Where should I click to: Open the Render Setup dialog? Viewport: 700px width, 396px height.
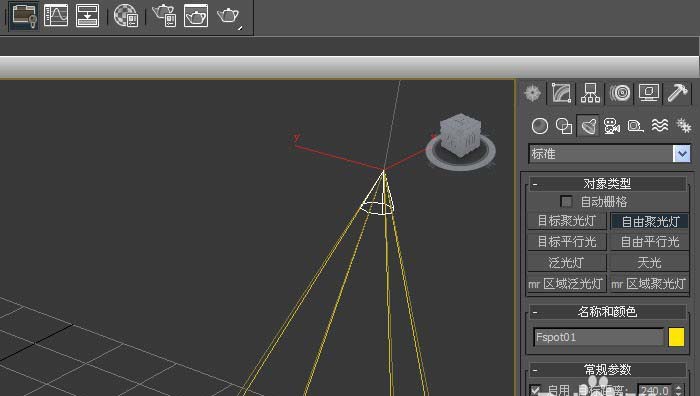click(x=164, y=16)
